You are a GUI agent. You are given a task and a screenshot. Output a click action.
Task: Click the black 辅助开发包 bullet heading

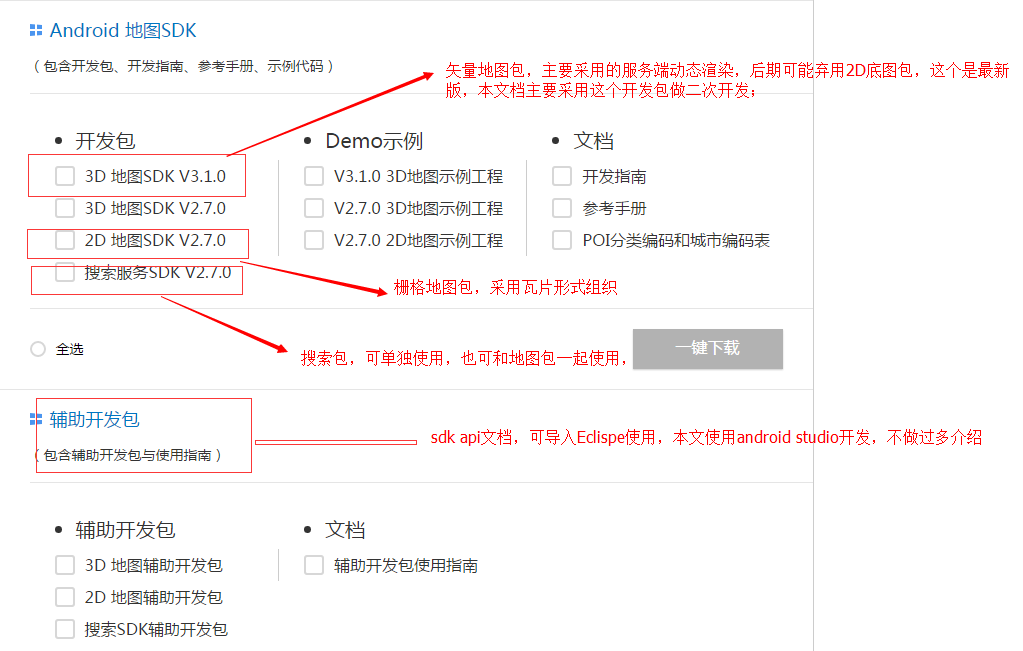(x=125, y=530)
